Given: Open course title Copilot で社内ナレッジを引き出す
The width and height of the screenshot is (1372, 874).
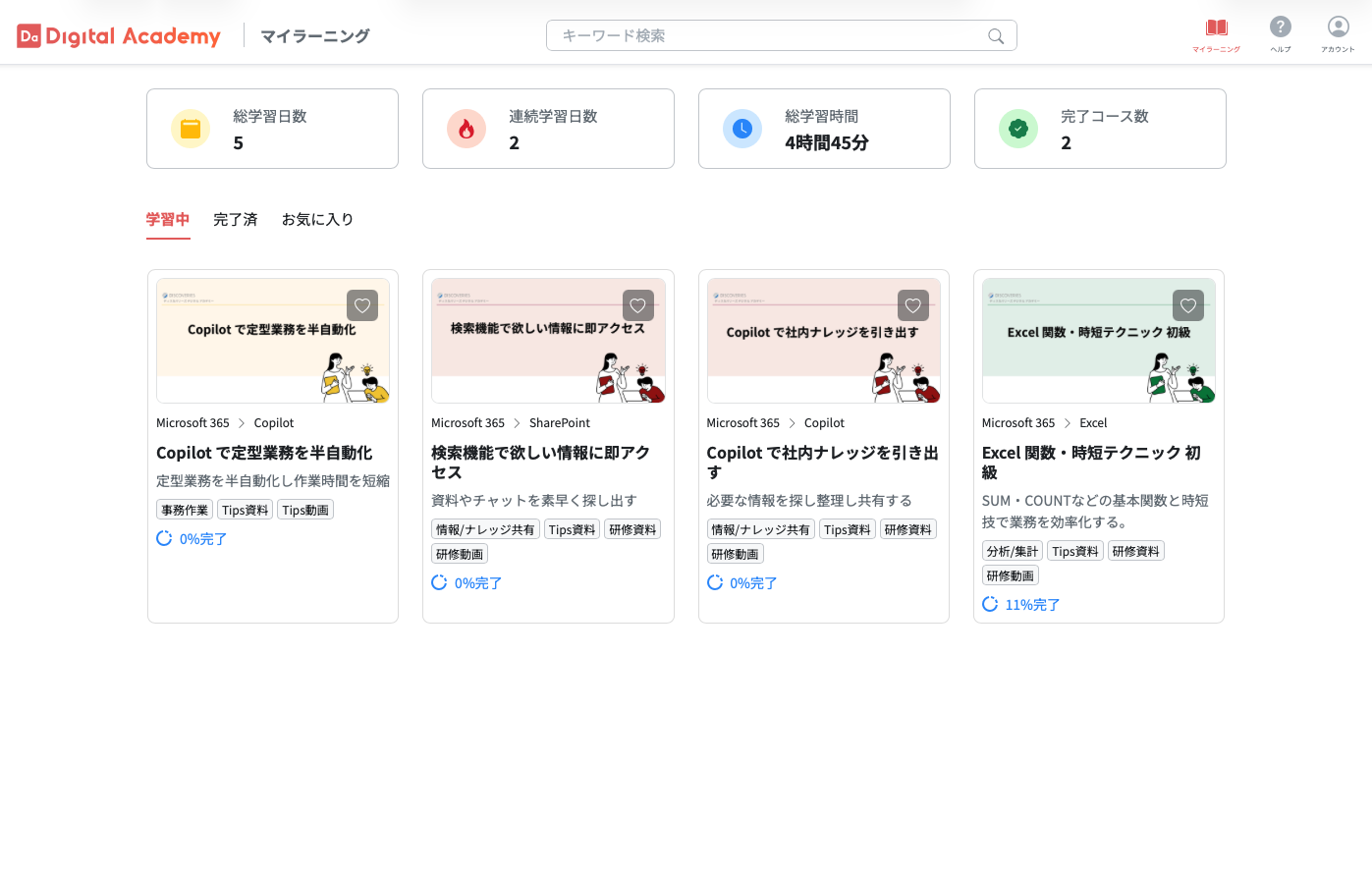Looking at the screenshot, I should 823,463.
